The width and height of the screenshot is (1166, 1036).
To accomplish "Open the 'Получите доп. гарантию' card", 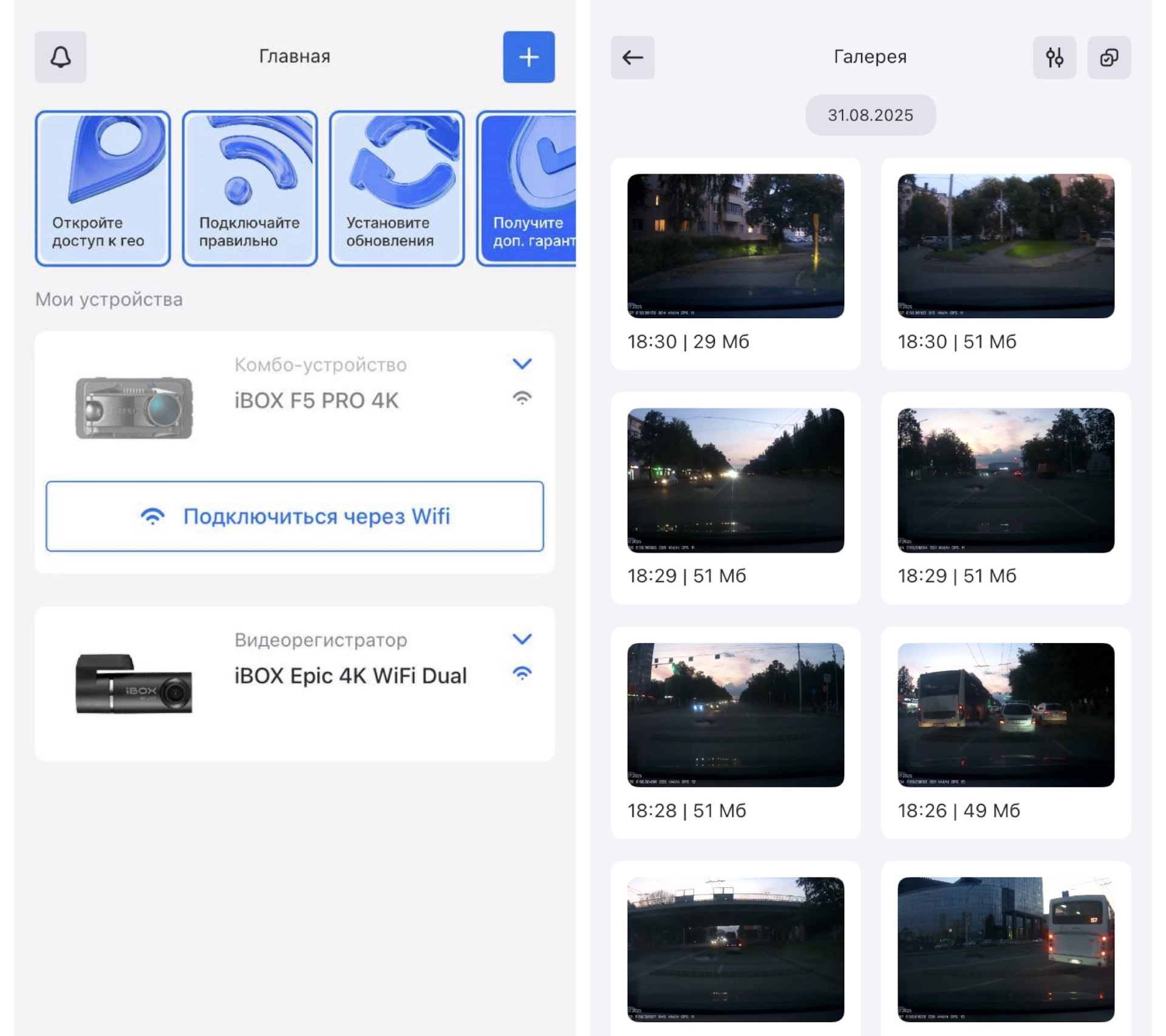I will (527, 188).
